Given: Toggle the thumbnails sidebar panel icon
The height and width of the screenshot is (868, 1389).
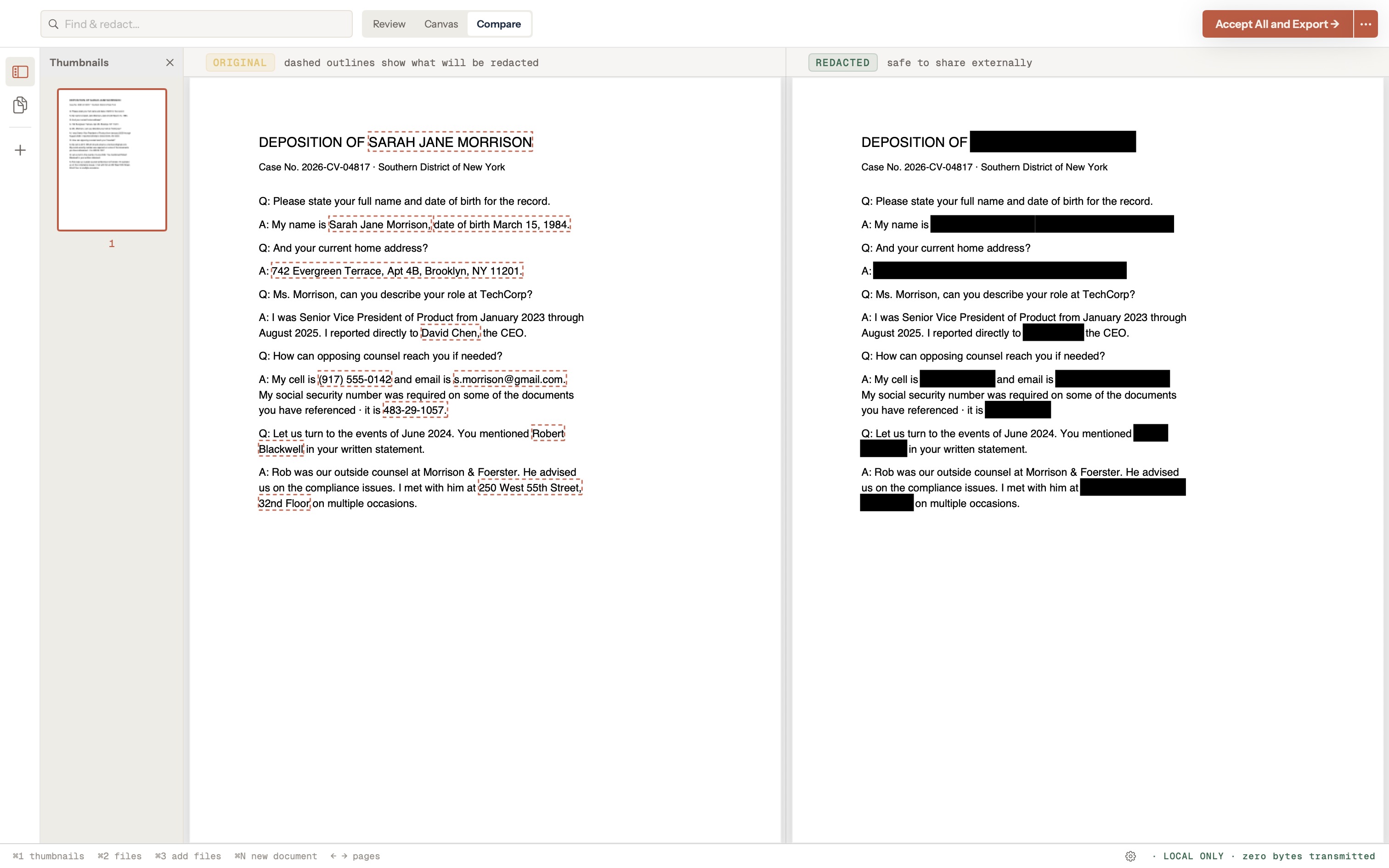Looking at the screenshot, I should point(20,72).
